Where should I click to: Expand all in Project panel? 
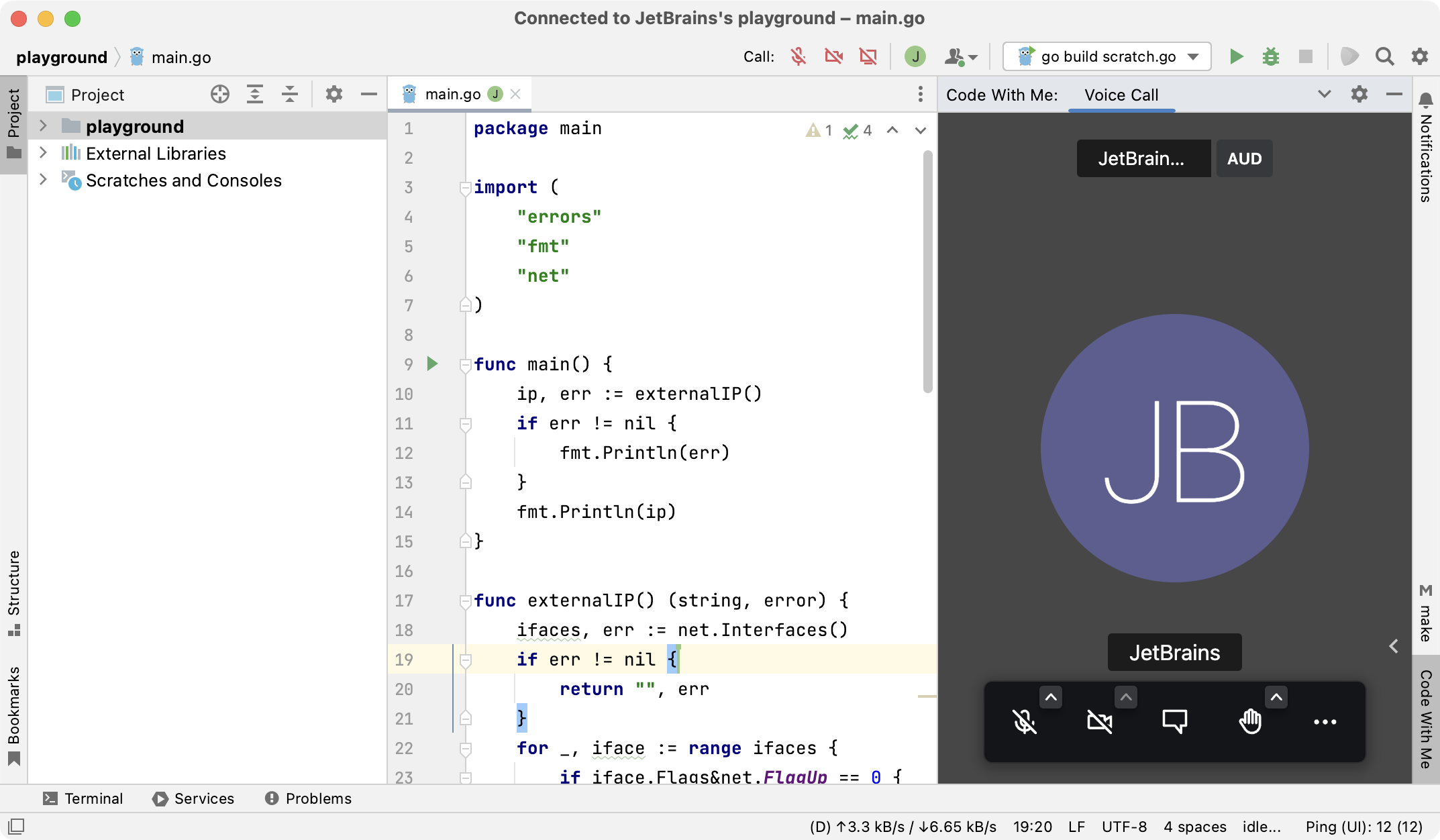pos(255,94)
